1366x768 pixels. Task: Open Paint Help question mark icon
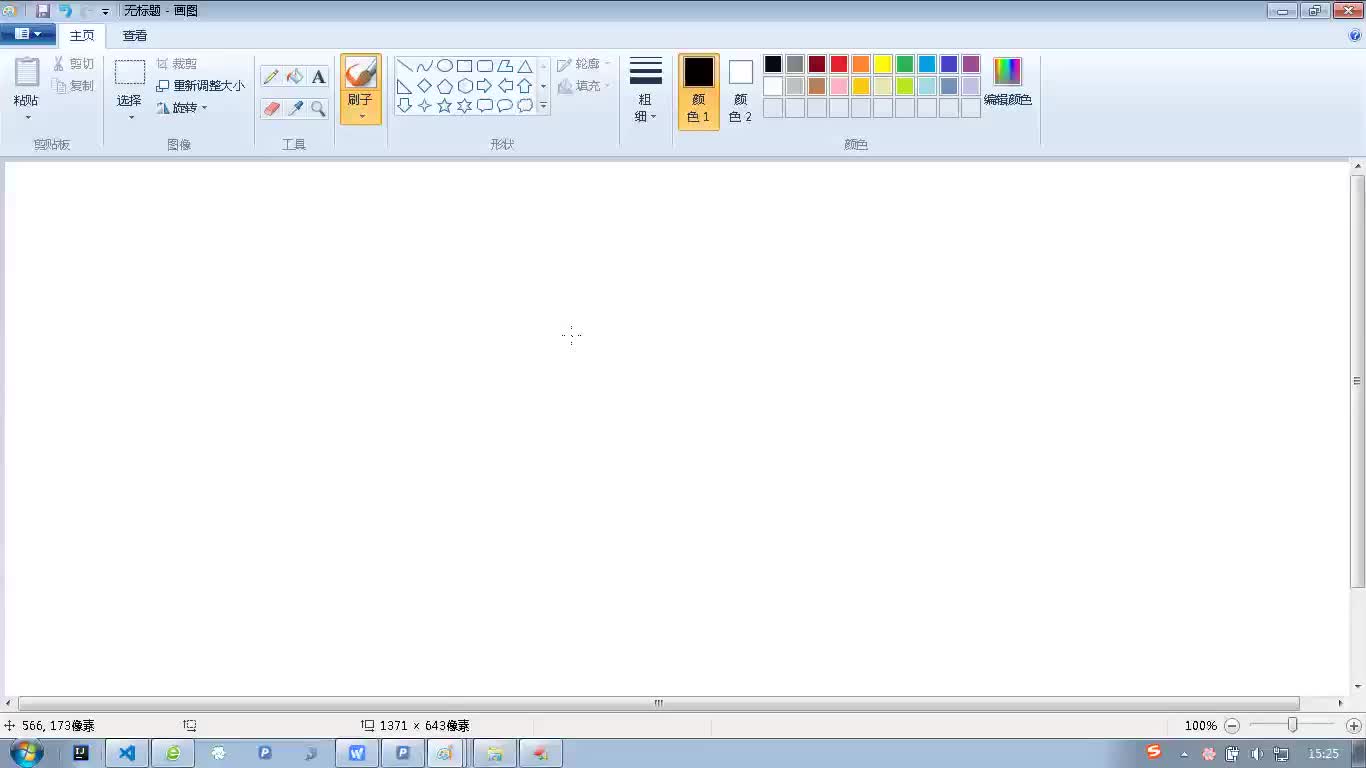click(1355, 35)
